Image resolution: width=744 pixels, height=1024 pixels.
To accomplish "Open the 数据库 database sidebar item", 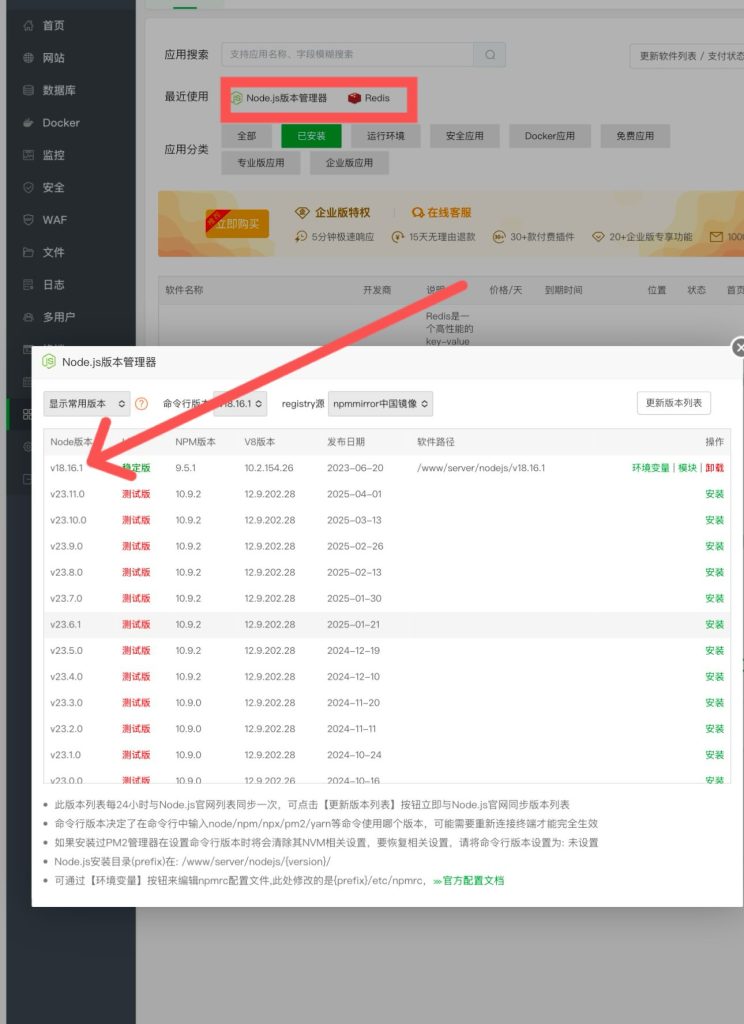I will [59, 90].
